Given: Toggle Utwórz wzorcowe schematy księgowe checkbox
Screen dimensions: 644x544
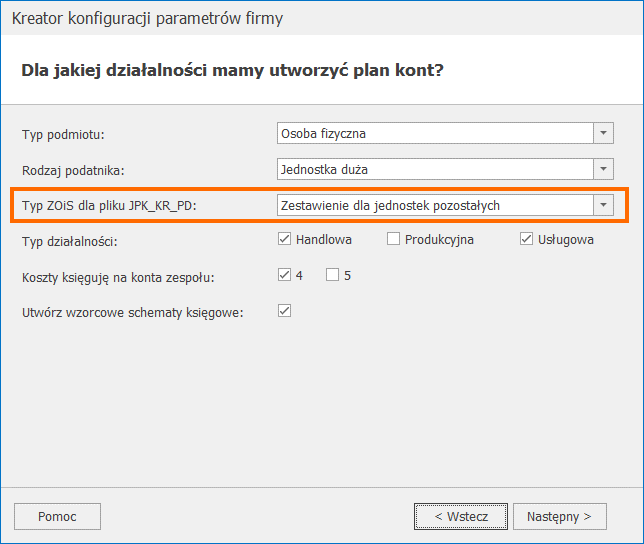Looking at the screenshot, I should [x=285, y=311].
